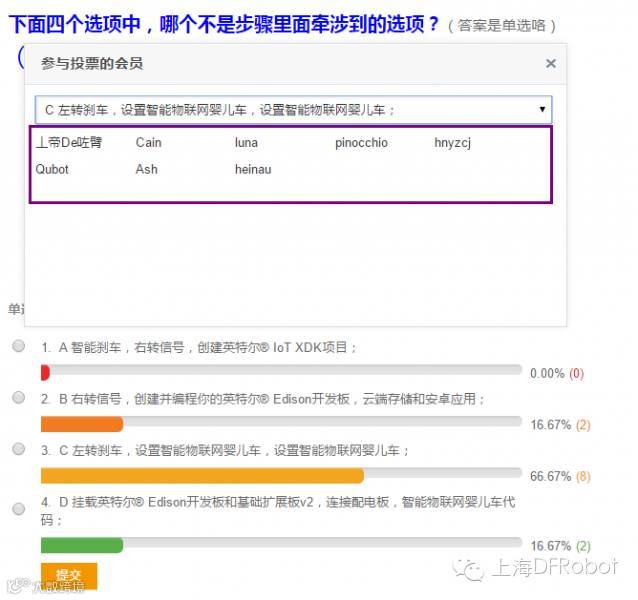This screenshot has width=638, height=600.
Task: Click the yellow progress bar showing 66.67%
Action: pyautogui.click(x=202, y=476)
